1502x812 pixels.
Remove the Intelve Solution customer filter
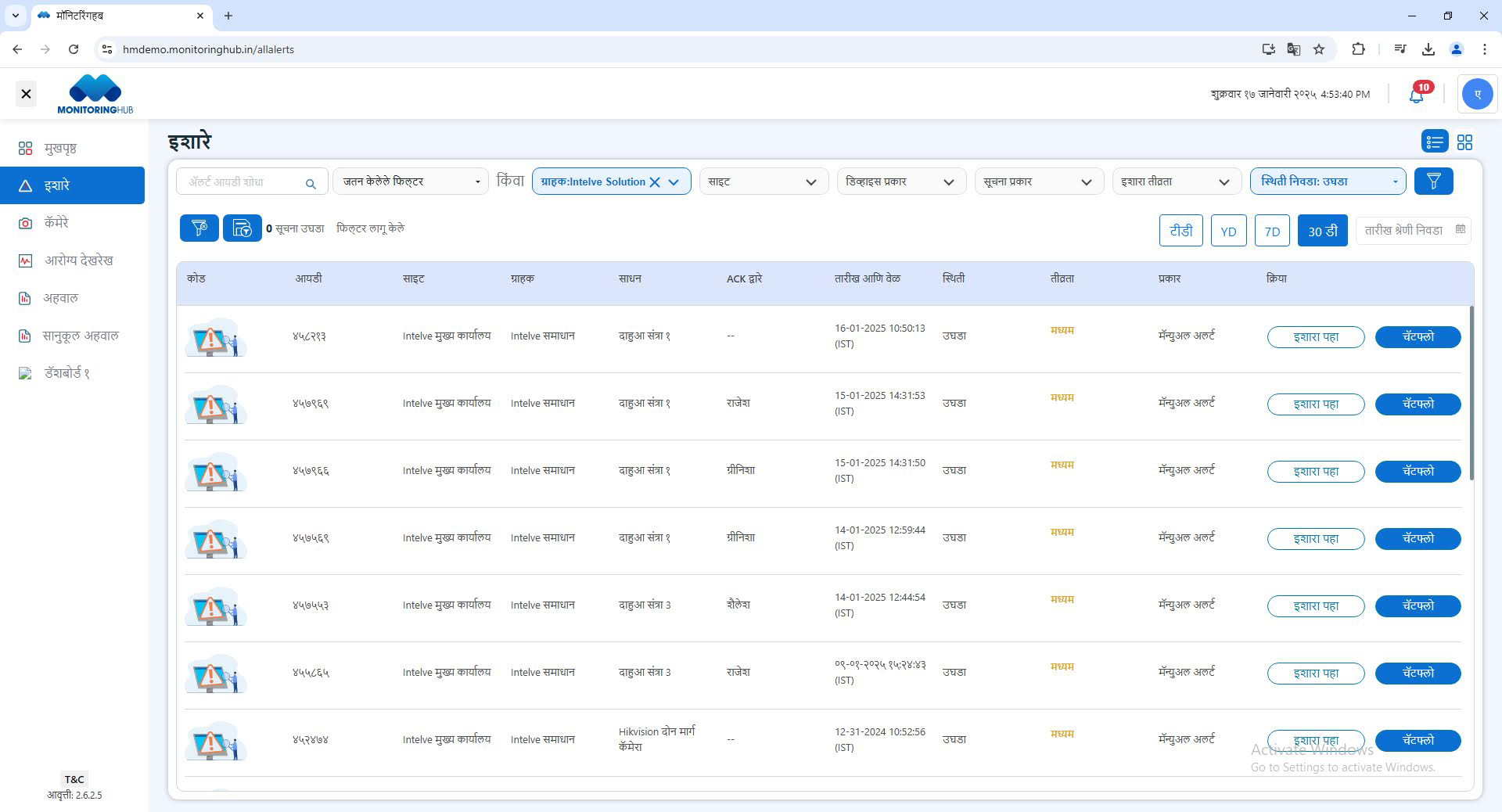tap(655, 181)
